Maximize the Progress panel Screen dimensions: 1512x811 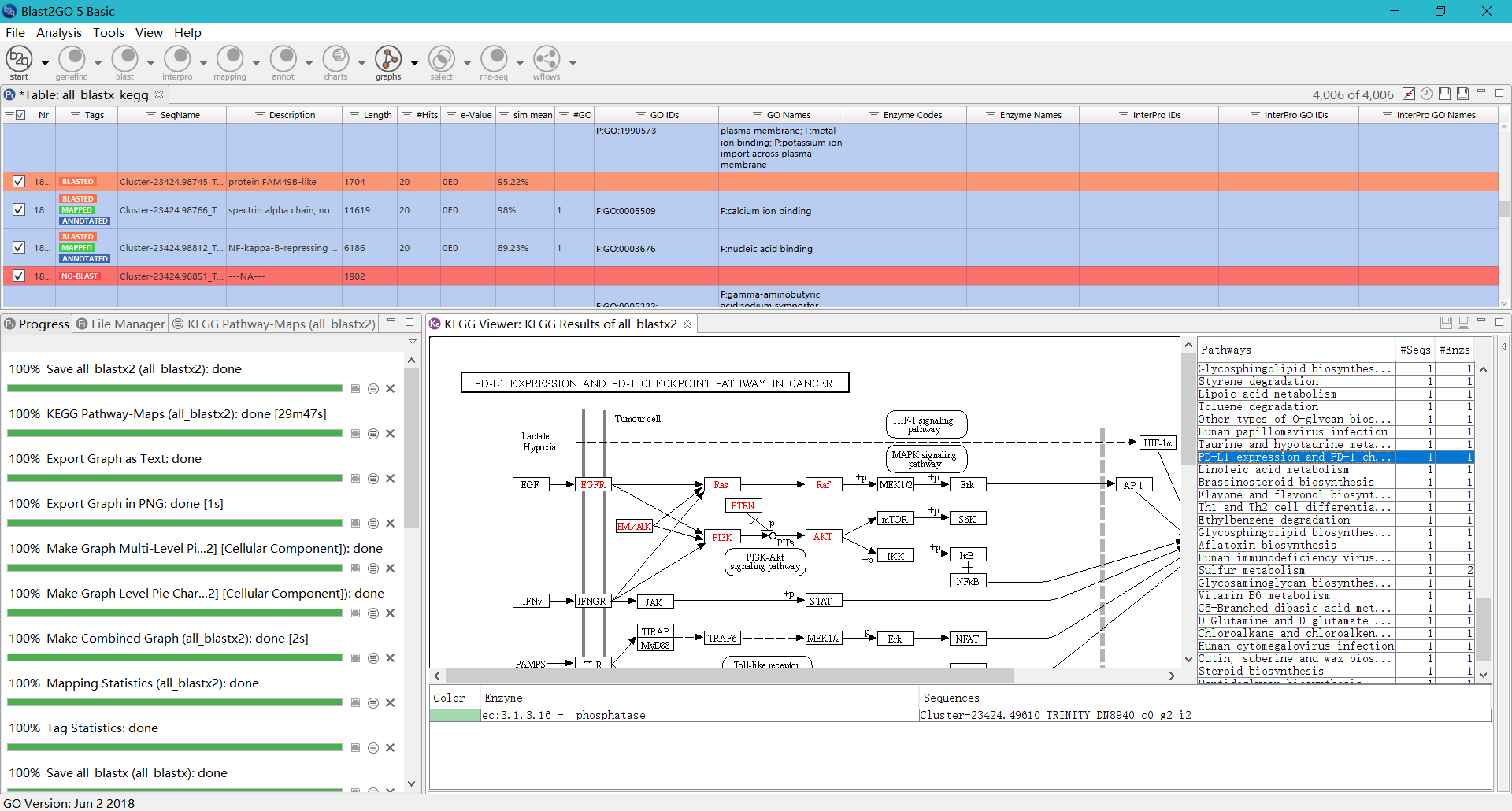(409, 322)
